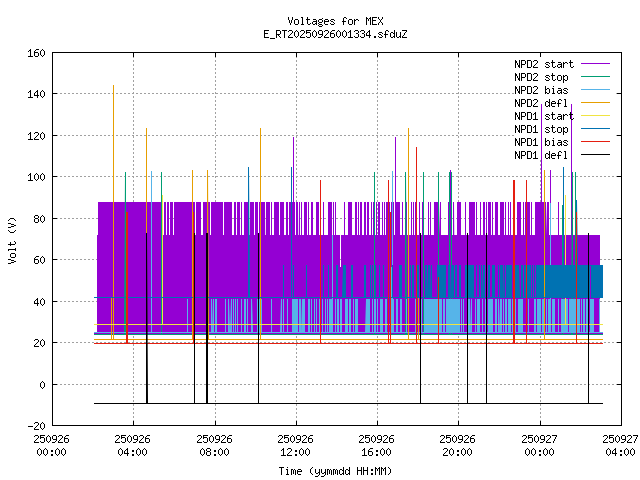Click the 100 y-axis tick label
Viewport: 640px width, 480px height.
point(33,177)
